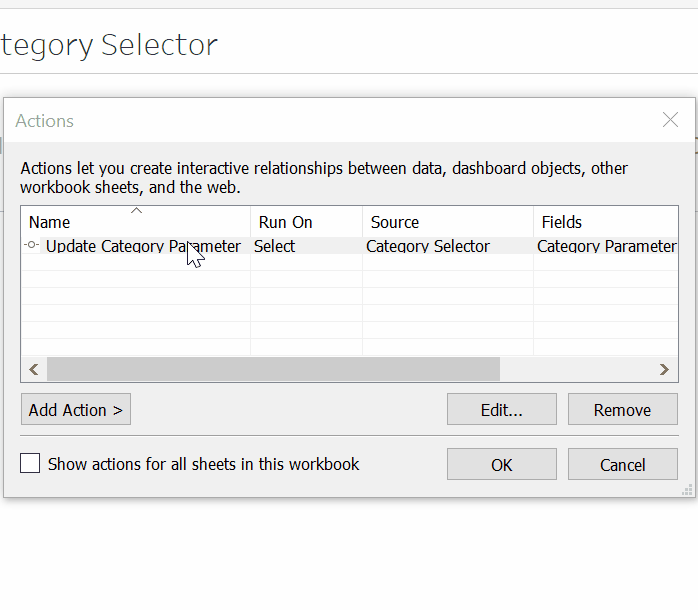The width and height of the screenshot is (698, 610).
Task: Select the Update Category Parameter action row
Action: click(x=143, y=246)
